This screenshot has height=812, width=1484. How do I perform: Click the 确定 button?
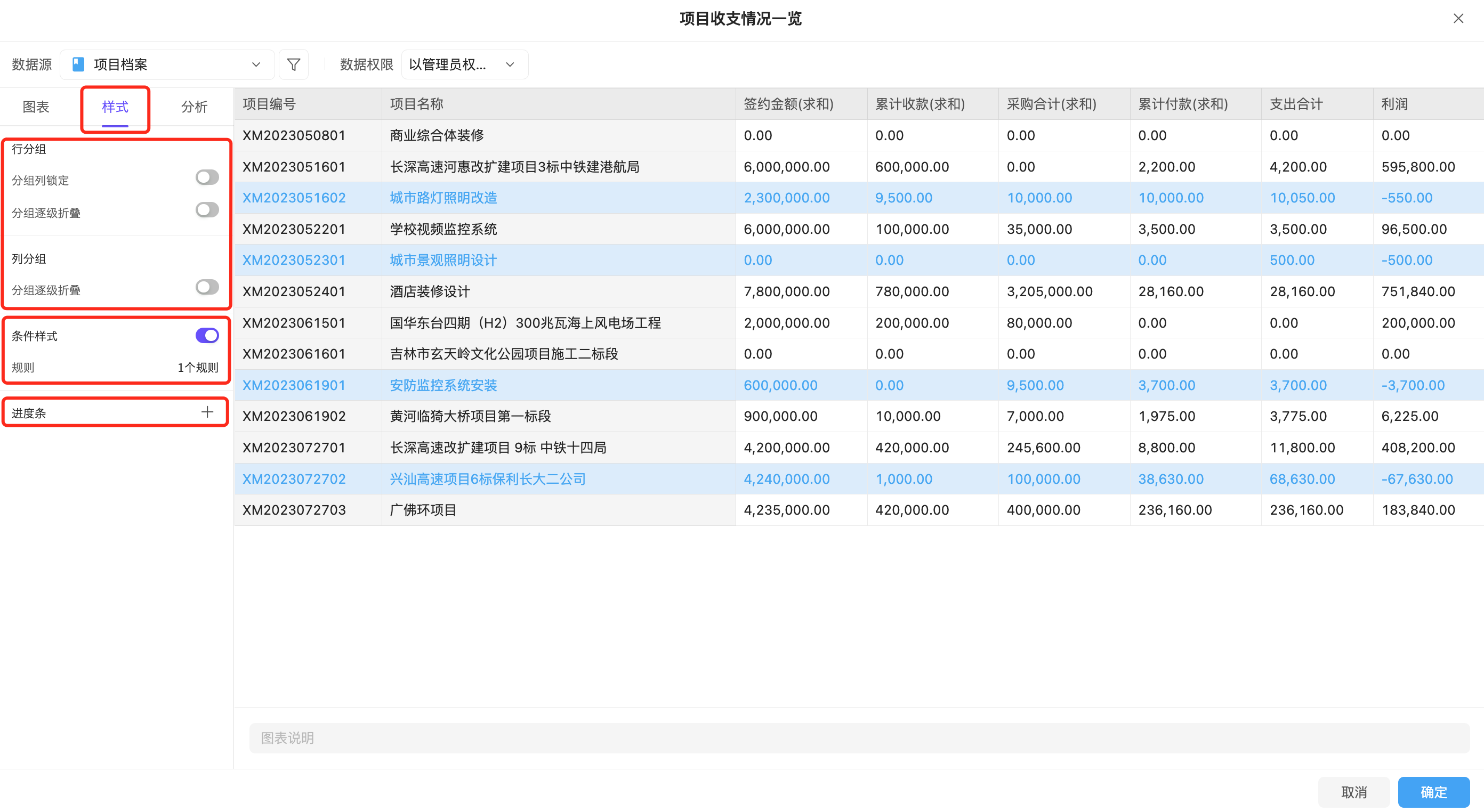[1433, 792]
